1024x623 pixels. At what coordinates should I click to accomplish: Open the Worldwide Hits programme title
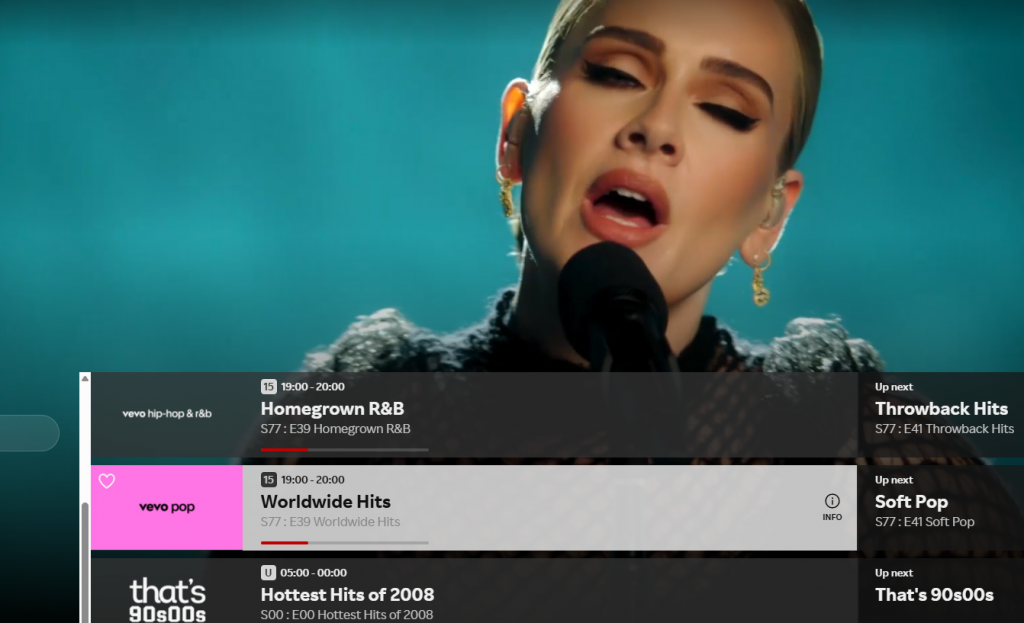326,502
